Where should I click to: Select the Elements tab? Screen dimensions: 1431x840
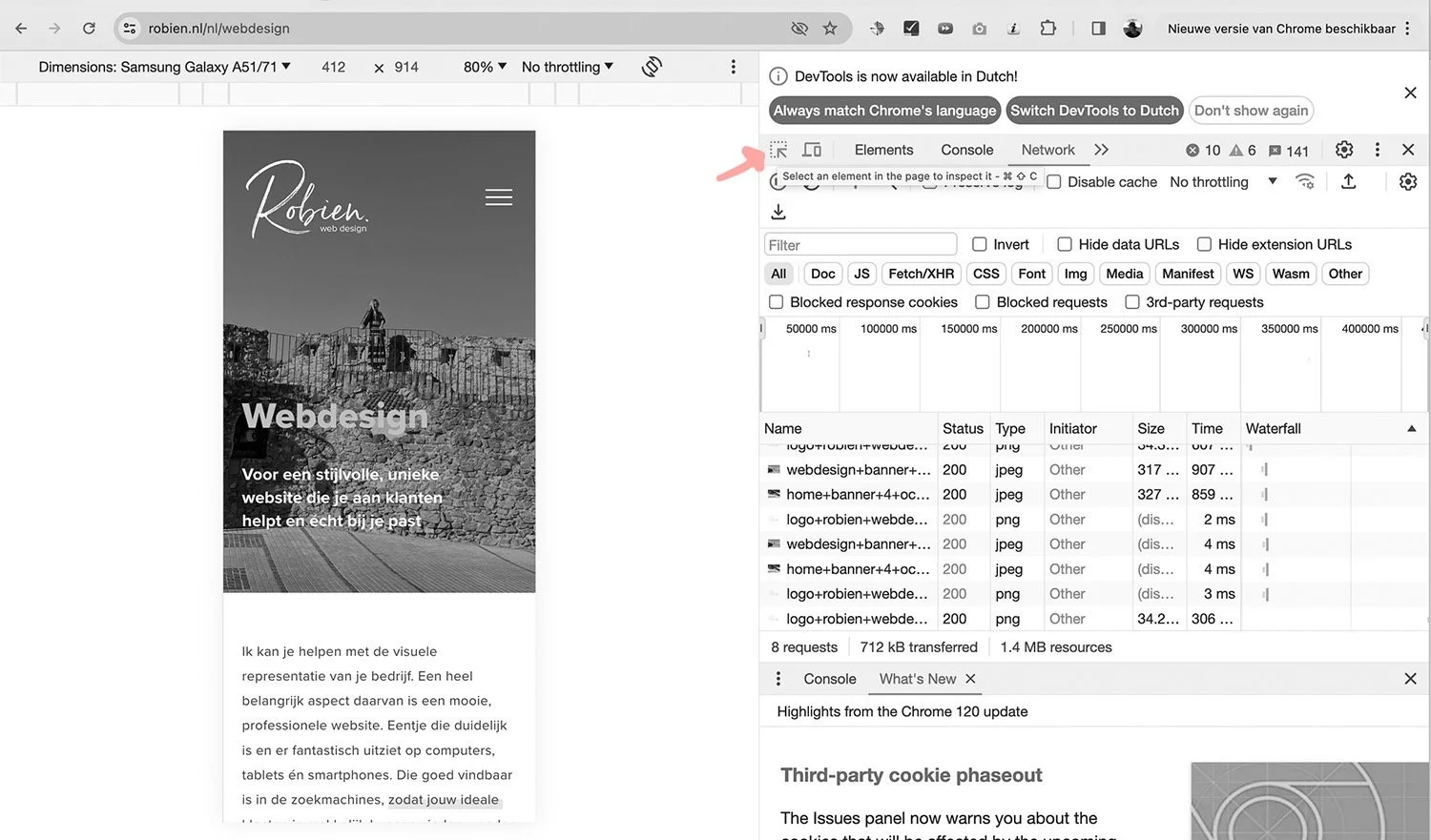[x=883, y=150]
